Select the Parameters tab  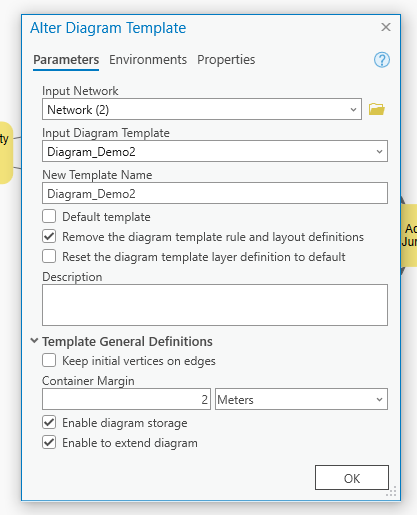[66, 60]
